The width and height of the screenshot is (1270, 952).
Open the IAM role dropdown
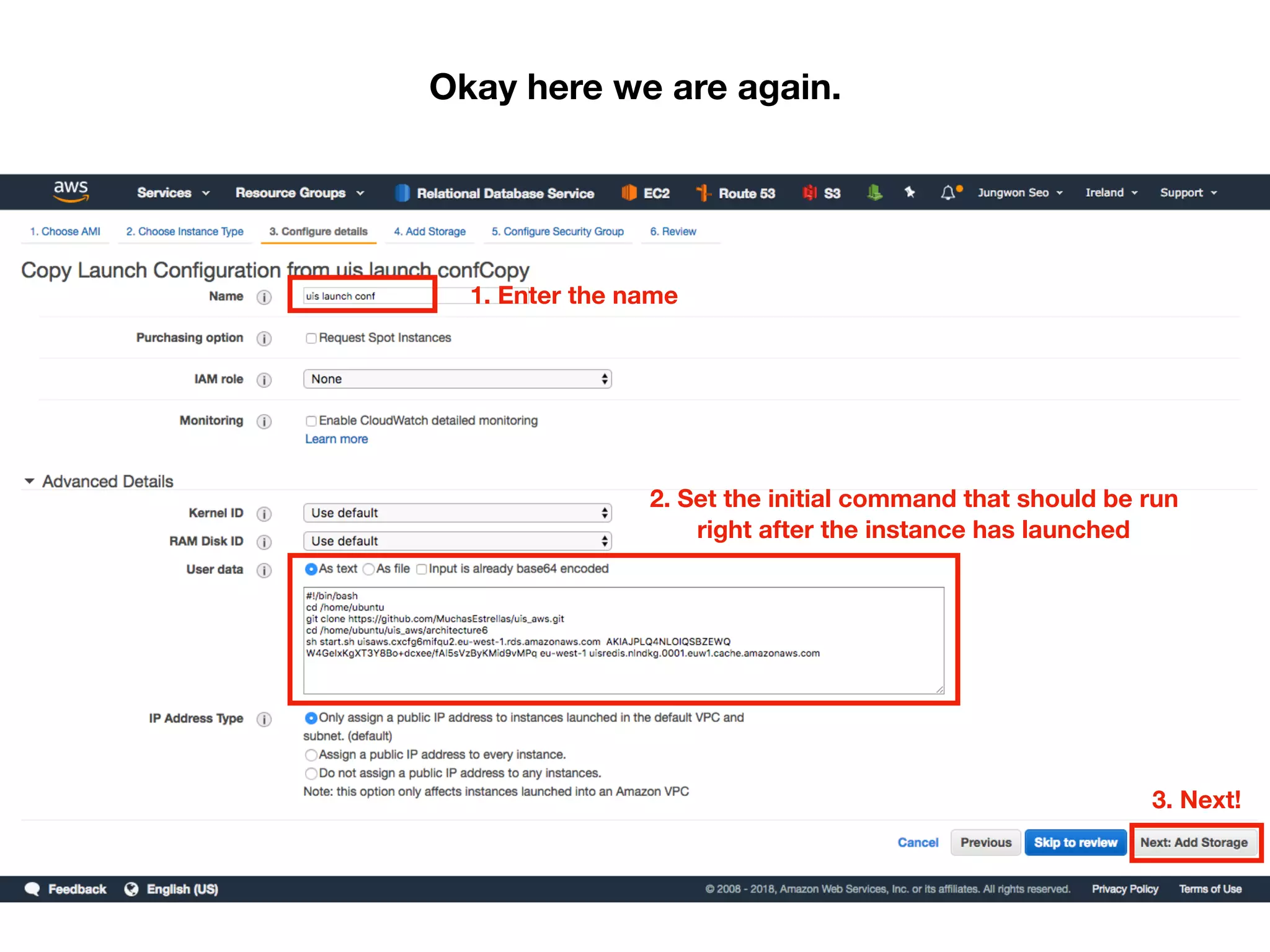(457, 379)
